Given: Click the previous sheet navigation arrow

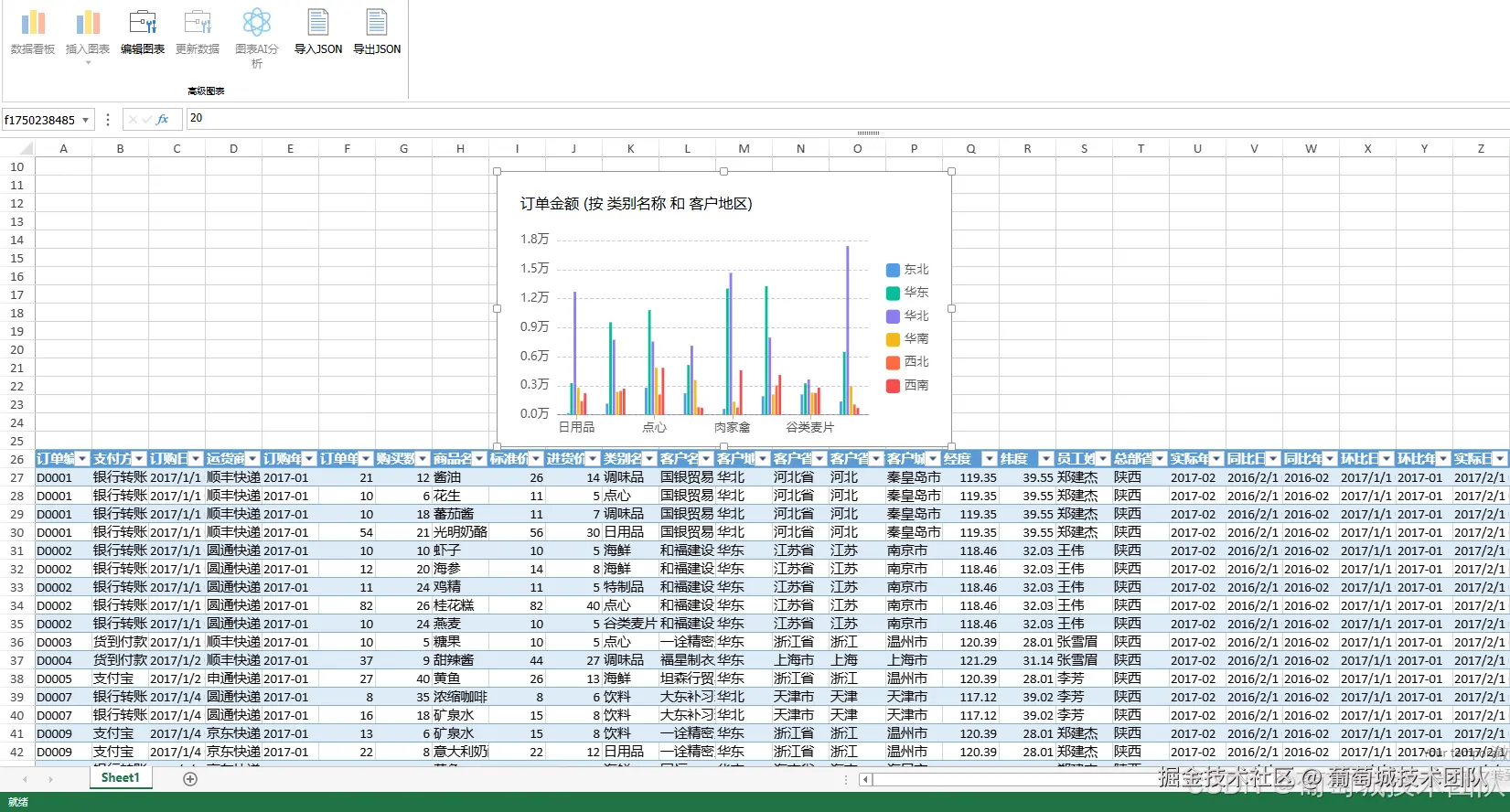Looking at the screenshot, I should 25,779.
